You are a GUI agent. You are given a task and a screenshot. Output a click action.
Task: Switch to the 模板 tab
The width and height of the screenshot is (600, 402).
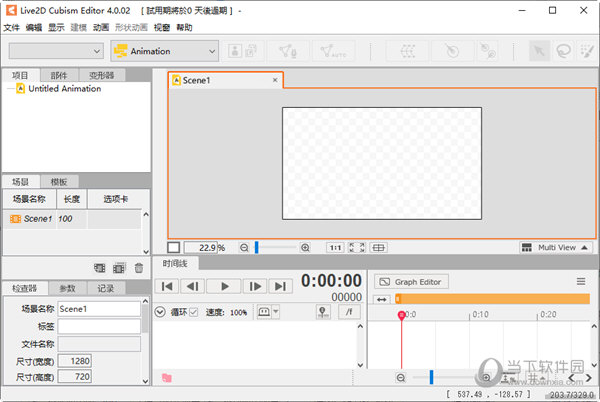pyautogui.click(x=59, y=182)
